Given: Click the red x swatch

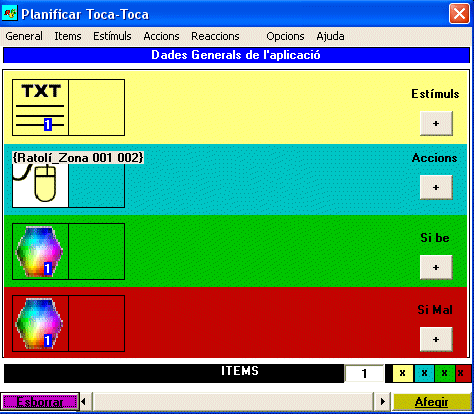Looking at the screenshot, I should (463, 373).
